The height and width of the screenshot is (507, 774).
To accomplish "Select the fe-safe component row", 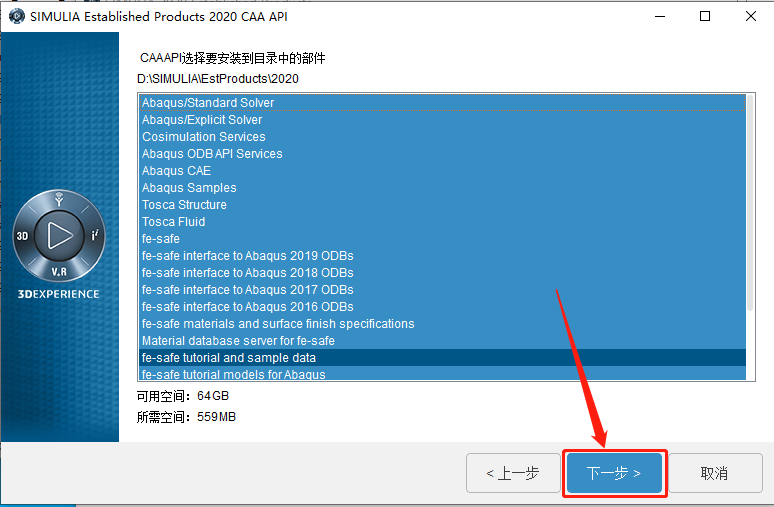I will coord(442,239).
